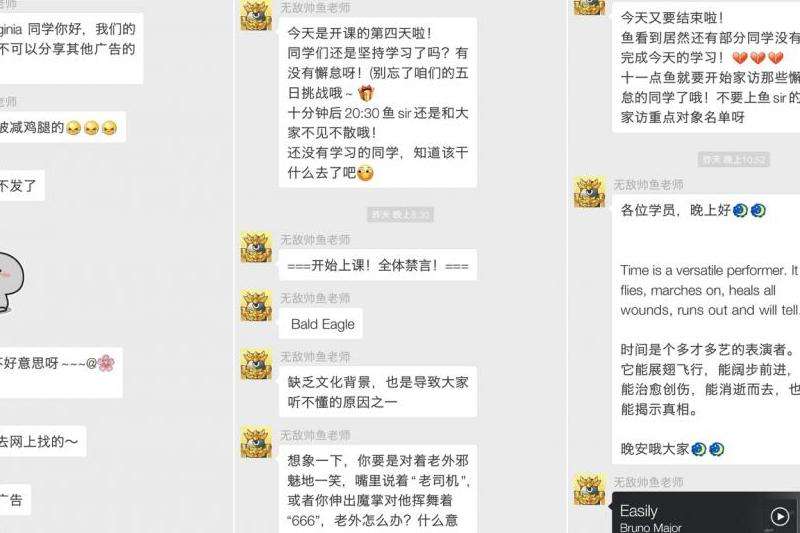Image resolution: width=800 pixels, height=533 pixels.
Task: Click the cartoon sticker in the left chat
Action: pyautogui.click(x=9, y=282)
